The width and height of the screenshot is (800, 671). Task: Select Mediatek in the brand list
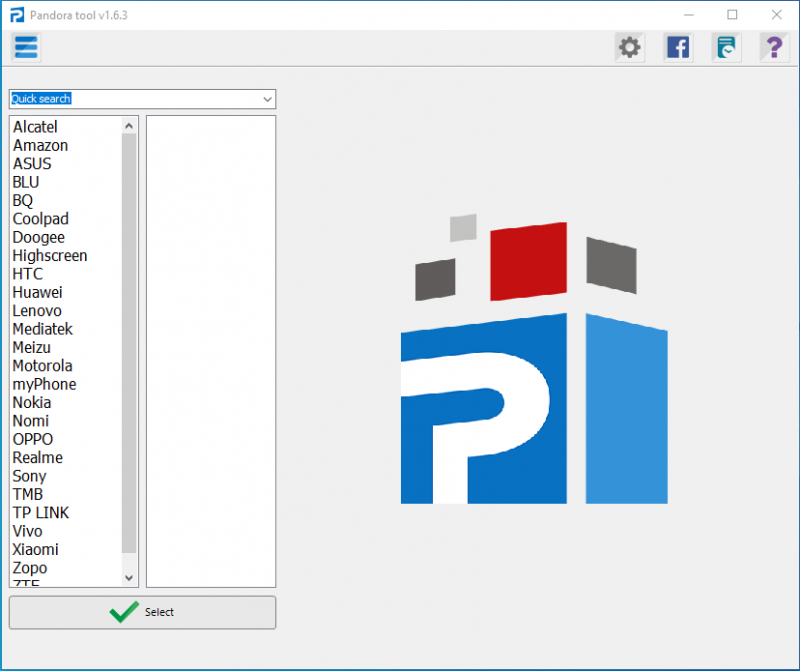42,329
